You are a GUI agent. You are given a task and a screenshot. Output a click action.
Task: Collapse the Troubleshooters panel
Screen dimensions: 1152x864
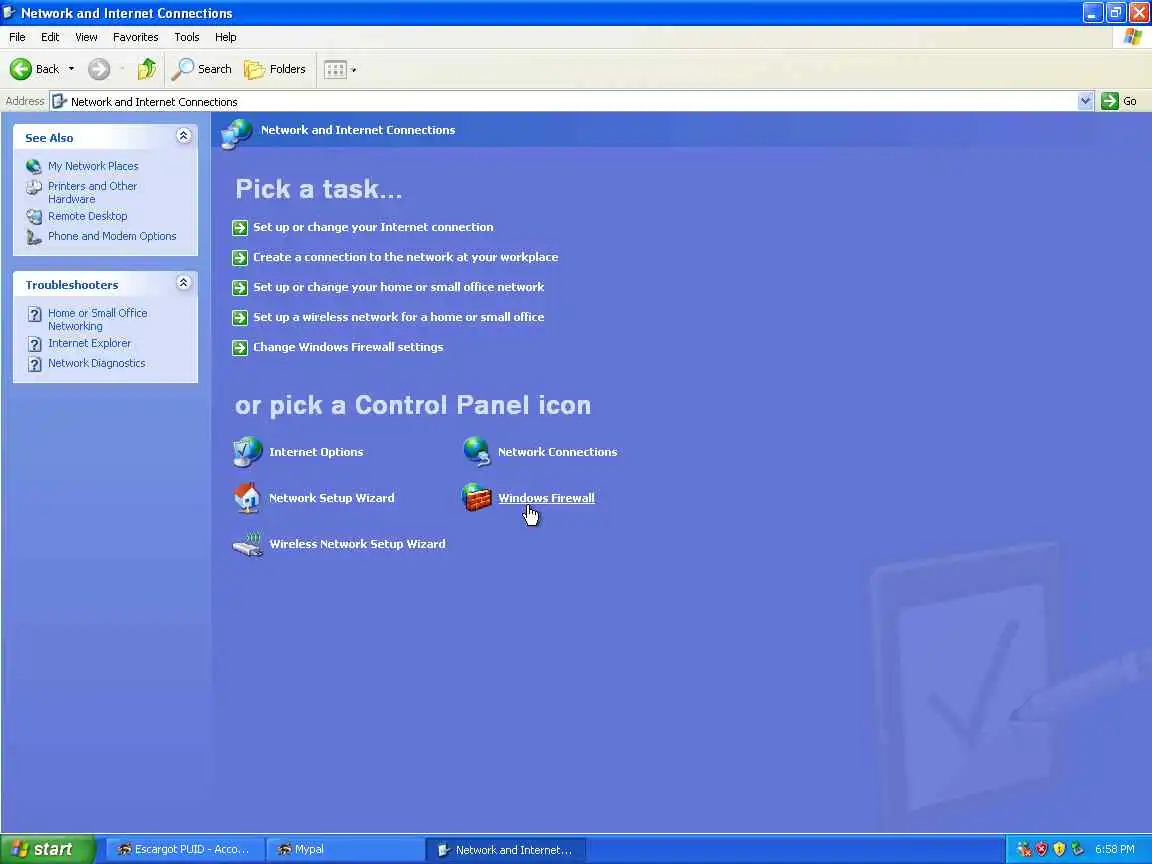[x=184, y=283]
